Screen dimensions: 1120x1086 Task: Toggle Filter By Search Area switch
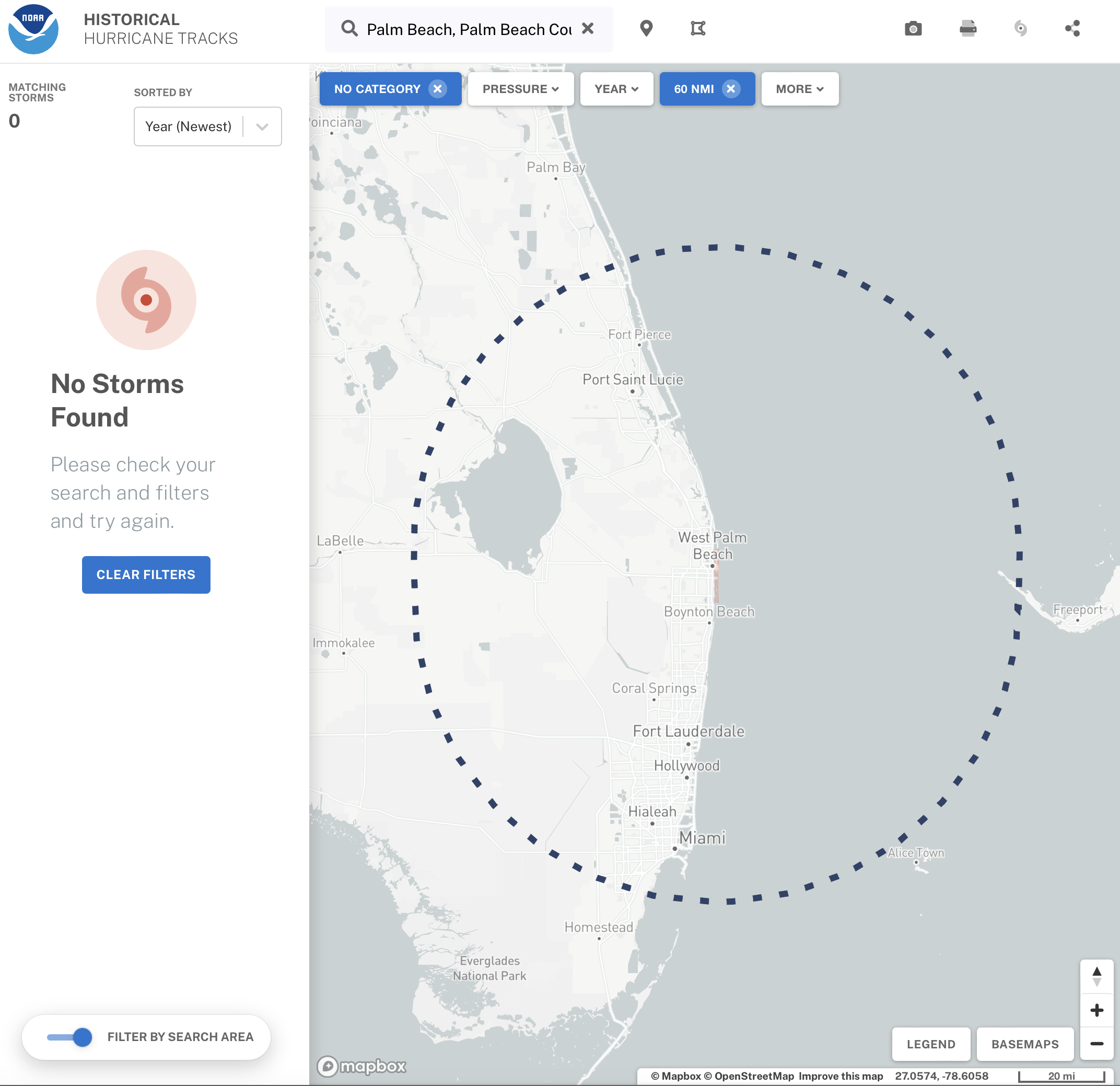[69, 1037]
